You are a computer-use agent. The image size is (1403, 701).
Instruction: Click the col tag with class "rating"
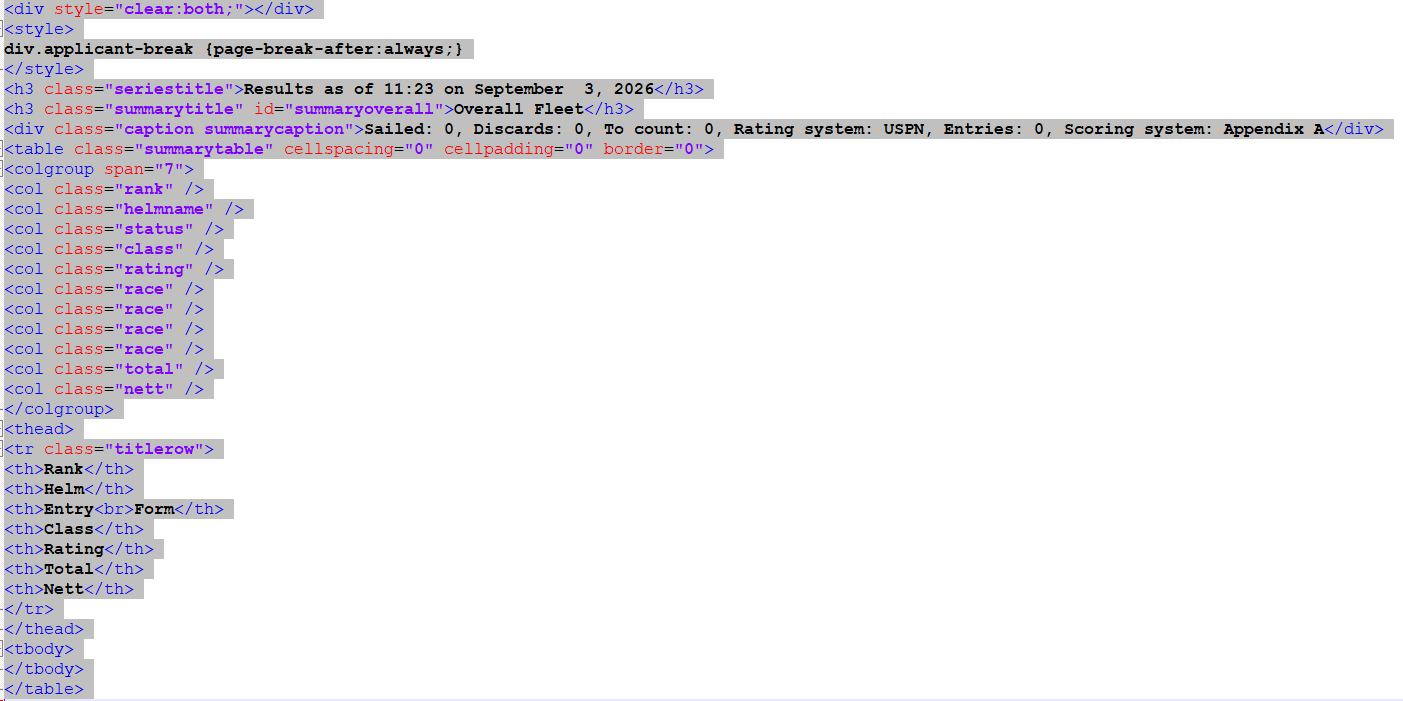pos(114,269)
